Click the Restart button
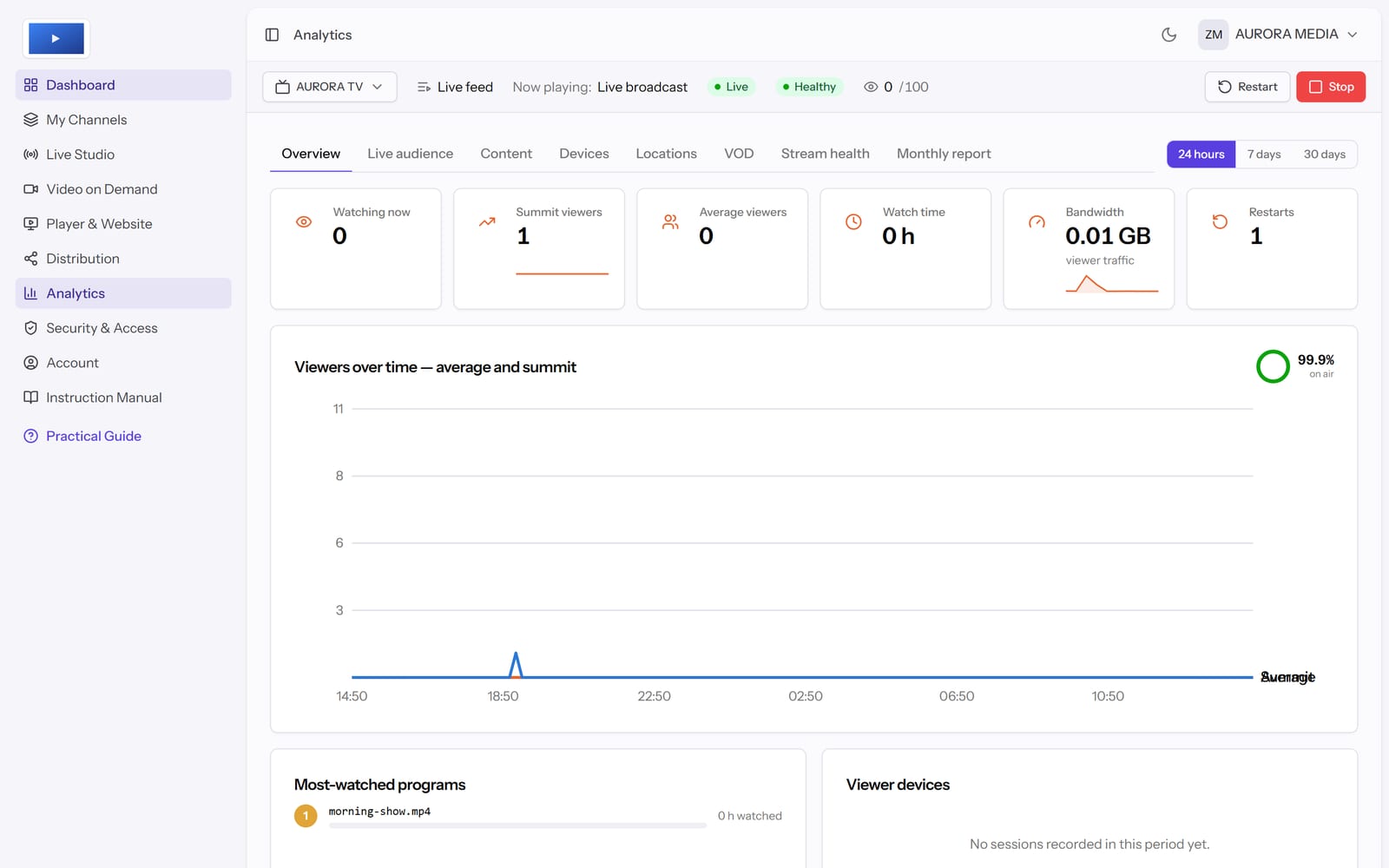This screenshot has width=1389, height=868. click(1247, 87)
